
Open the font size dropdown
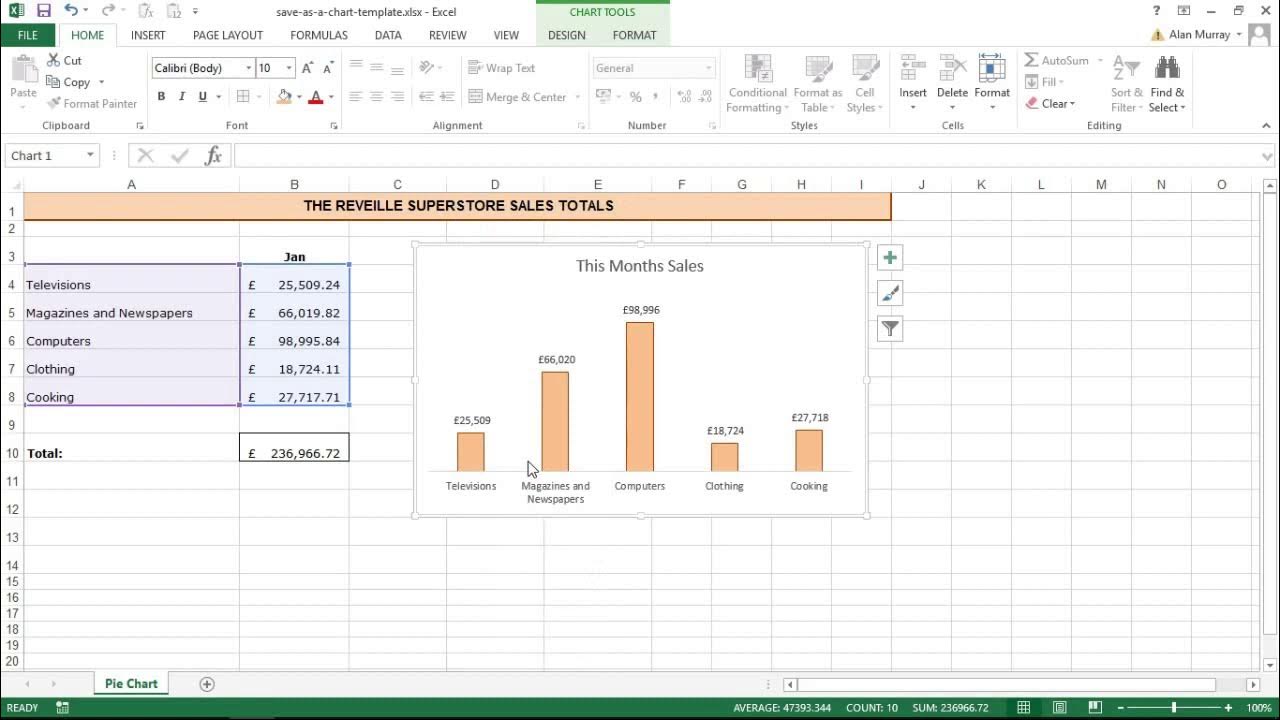point(289,68)
